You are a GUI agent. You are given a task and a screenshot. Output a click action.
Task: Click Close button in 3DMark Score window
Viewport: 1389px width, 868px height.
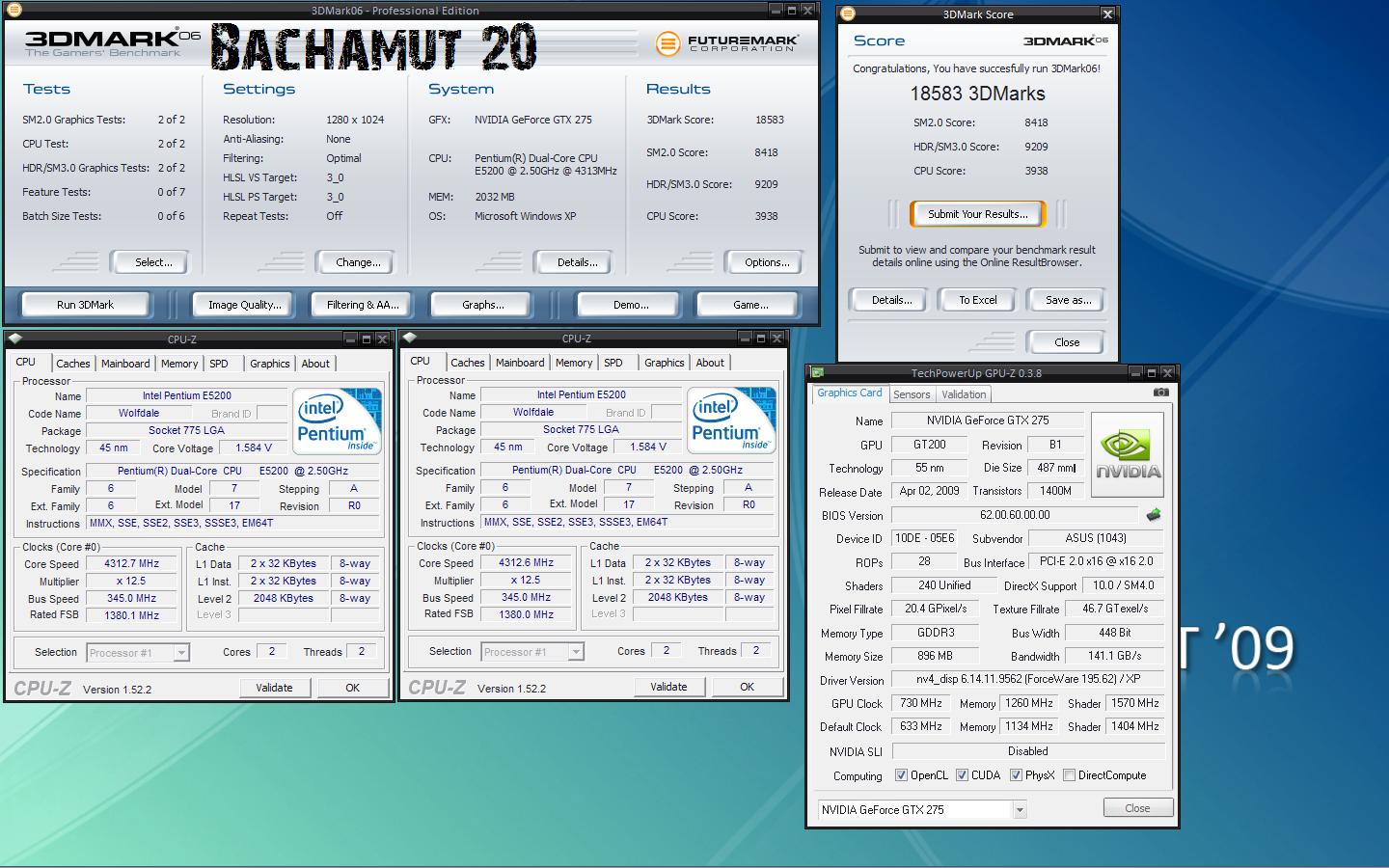pyautogui.click(x=1067, y=342)
